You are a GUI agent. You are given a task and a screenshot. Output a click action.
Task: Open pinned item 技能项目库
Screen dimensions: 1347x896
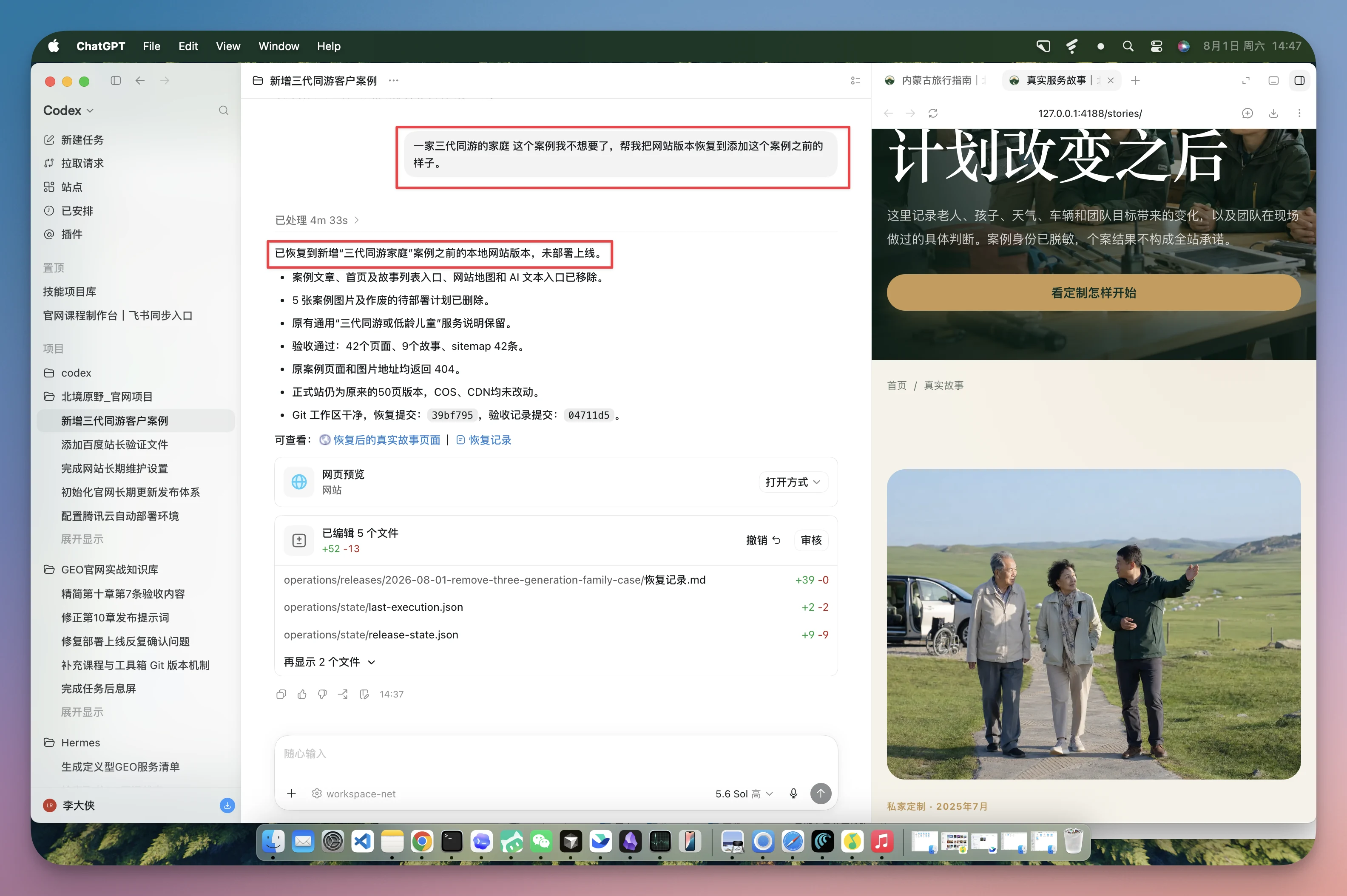[x=70, y=292]
